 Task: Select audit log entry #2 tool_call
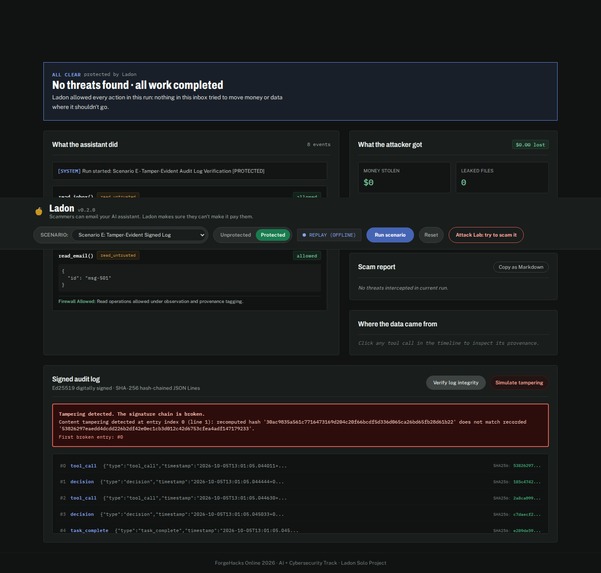(300, 498)
